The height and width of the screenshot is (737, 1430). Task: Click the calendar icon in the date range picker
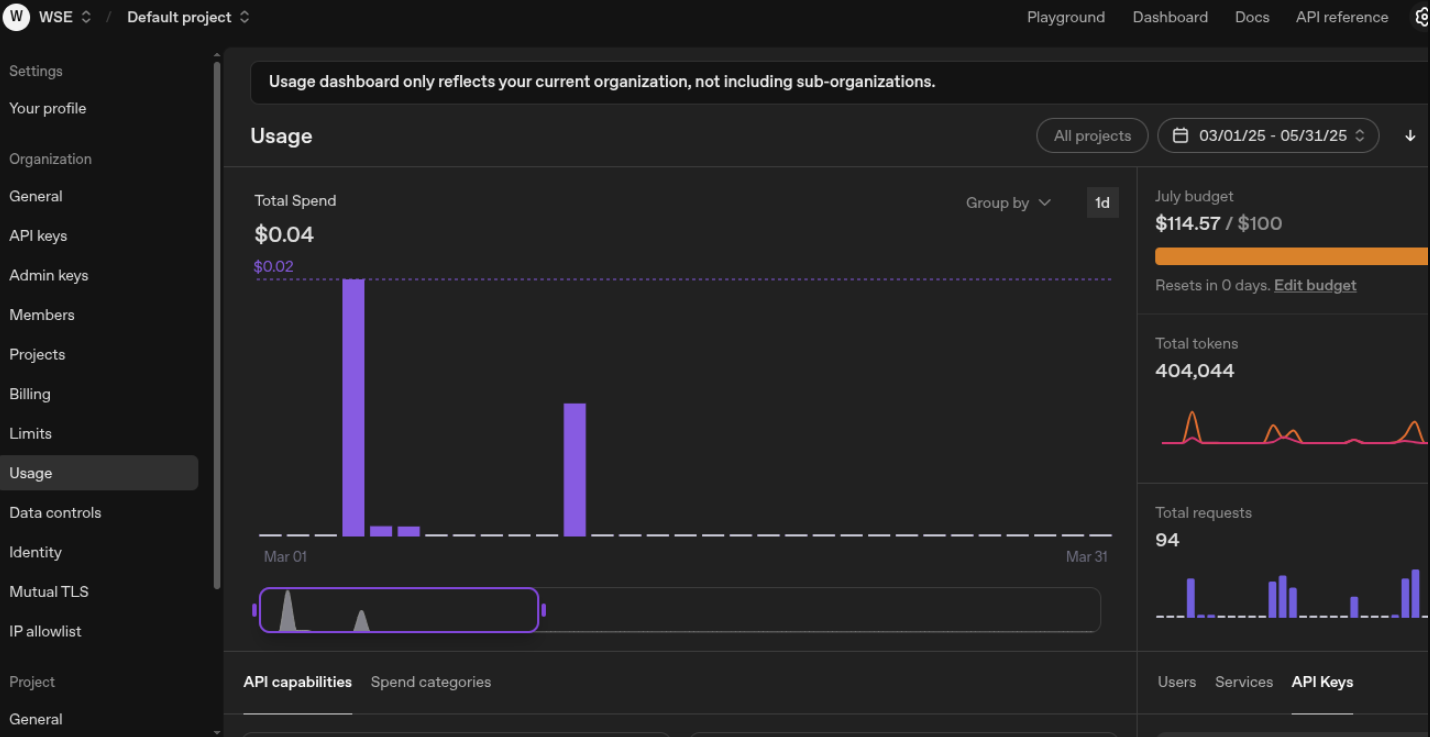[1180, 135]
